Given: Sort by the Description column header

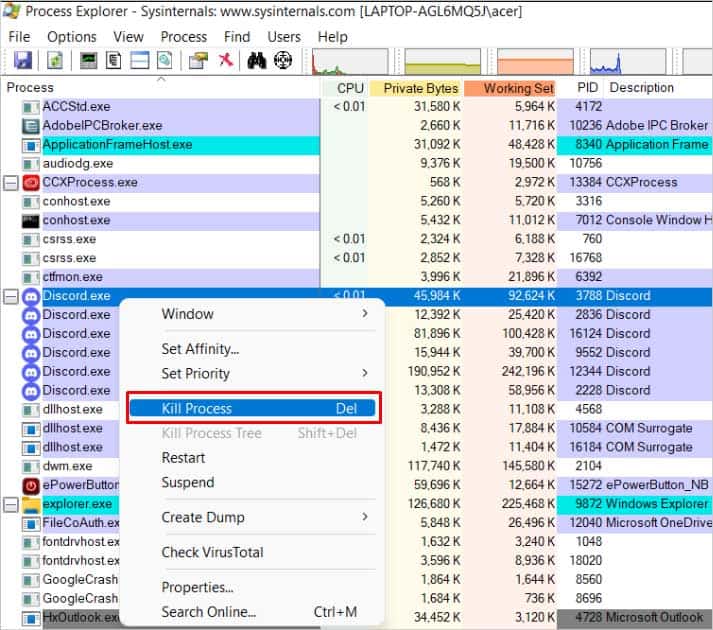Looking at the screenshot, I should pyautogui.click(x=659, y=88).
